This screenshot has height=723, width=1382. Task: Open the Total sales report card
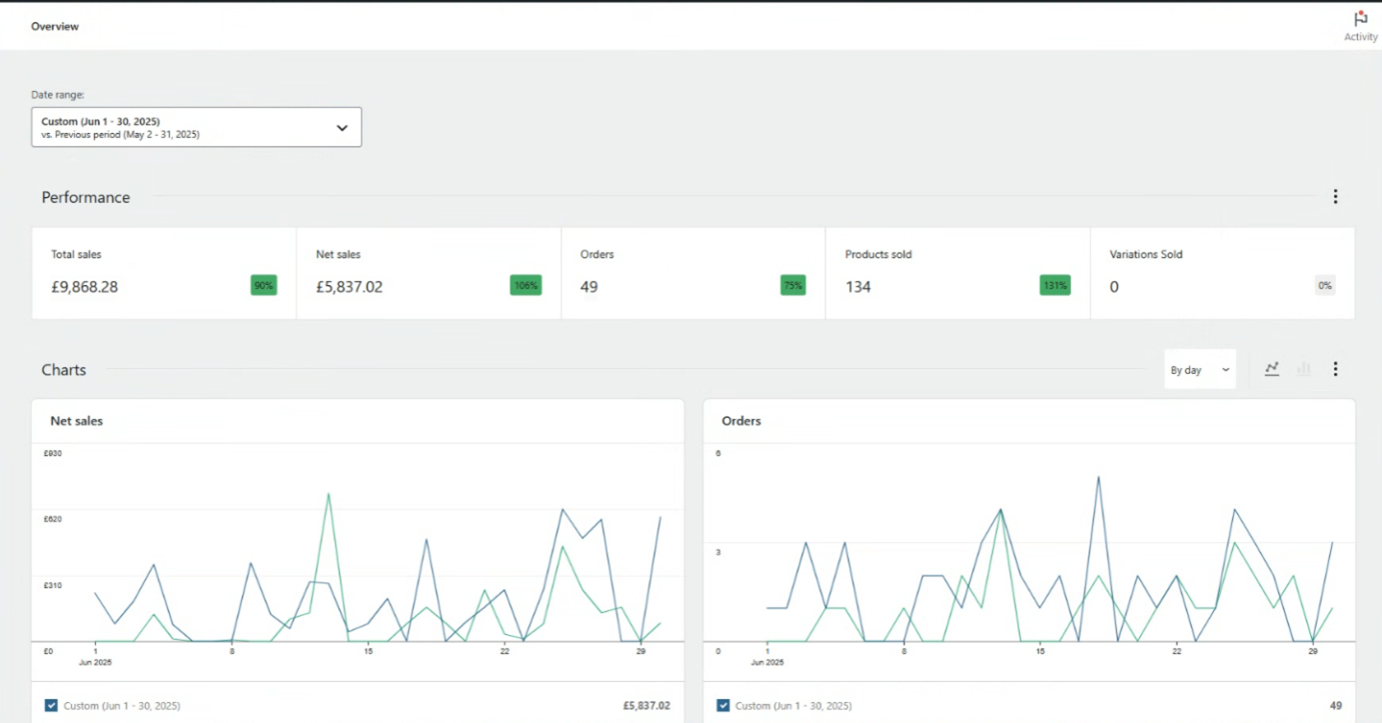point(150,273)
